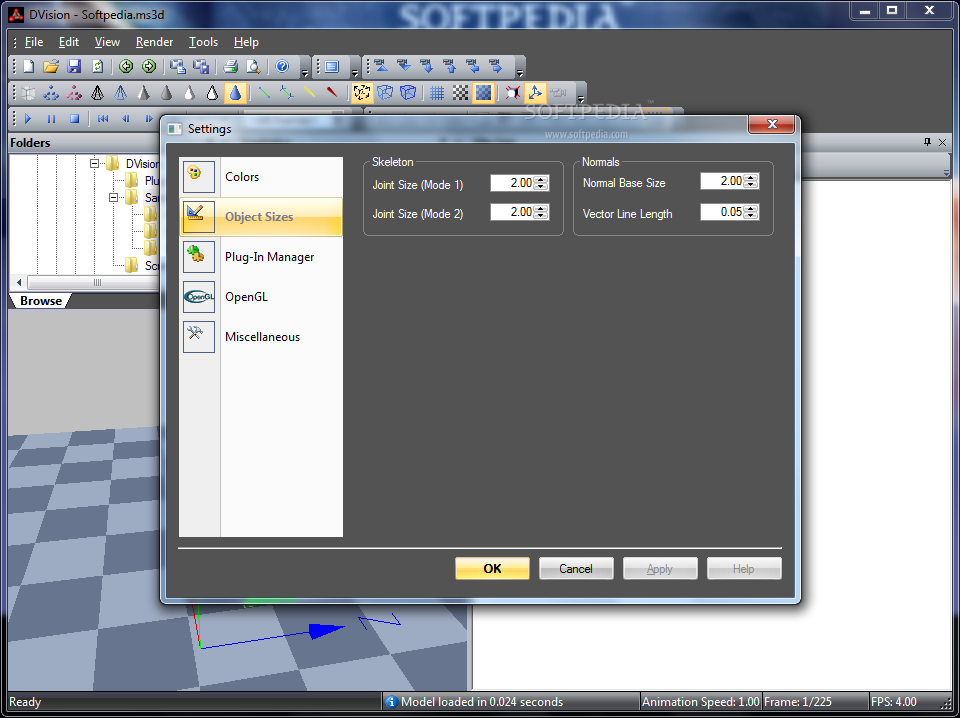Toggle the highlighted bounding box icon
The width and height of the screenshot is (960, 718).
362,92
